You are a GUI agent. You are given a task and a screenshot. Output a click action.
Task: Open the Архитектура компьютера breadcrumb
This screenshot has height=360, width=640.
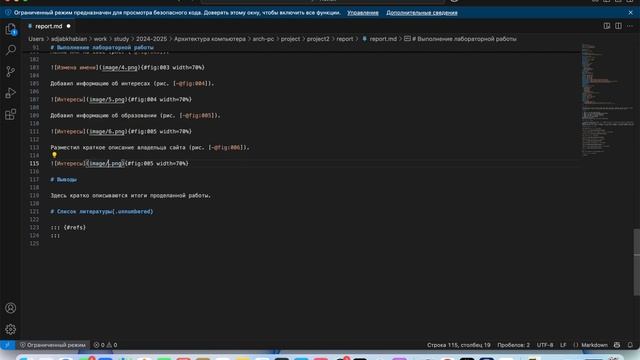point(210,39)
